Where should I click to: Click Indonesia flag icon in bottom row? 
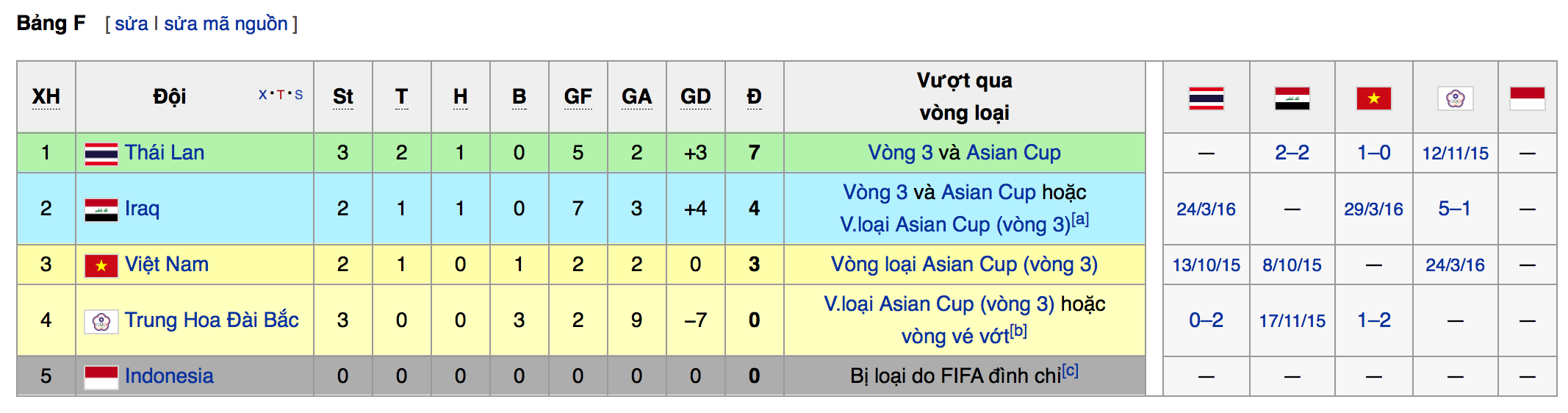pyautogui.click(x=101, y=377)
